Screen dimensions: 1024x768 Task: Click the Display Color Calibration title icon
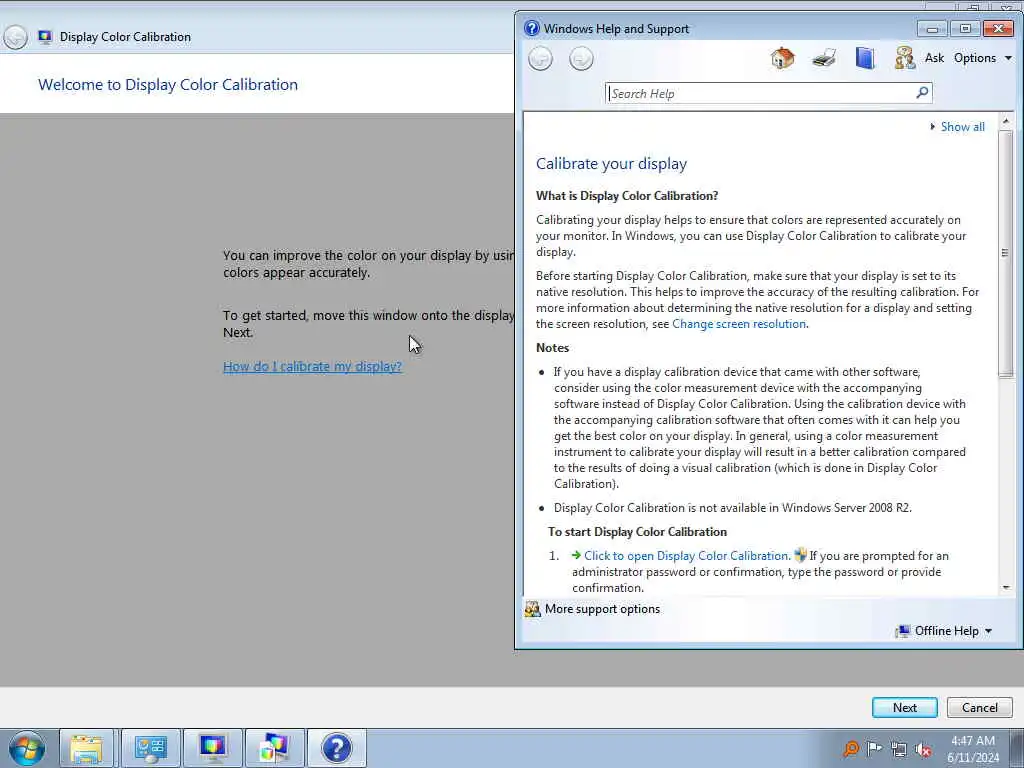point(45,37)
